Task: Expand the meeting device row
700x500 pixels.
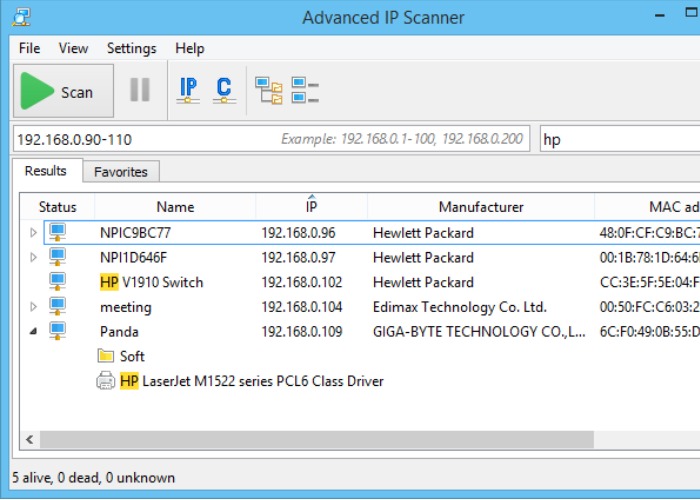Action: tap(33, 307)
